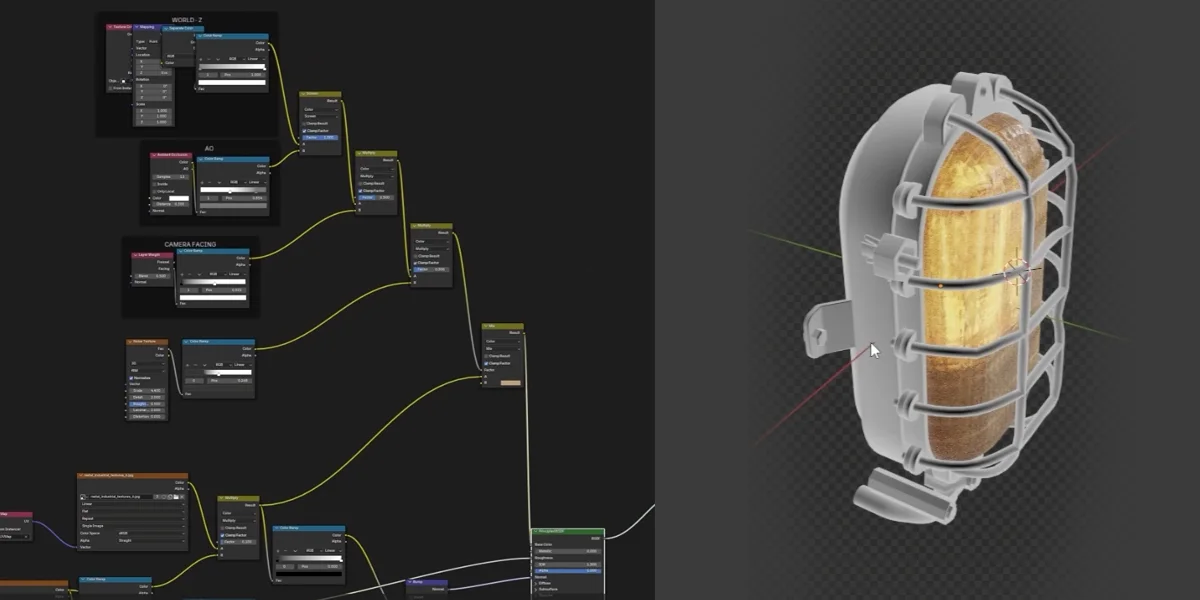This screenshot has width=1200, height=600.
Task: Toggle Only Local on the Ambient Occlusion node
Action: click(x=154, y=191)
